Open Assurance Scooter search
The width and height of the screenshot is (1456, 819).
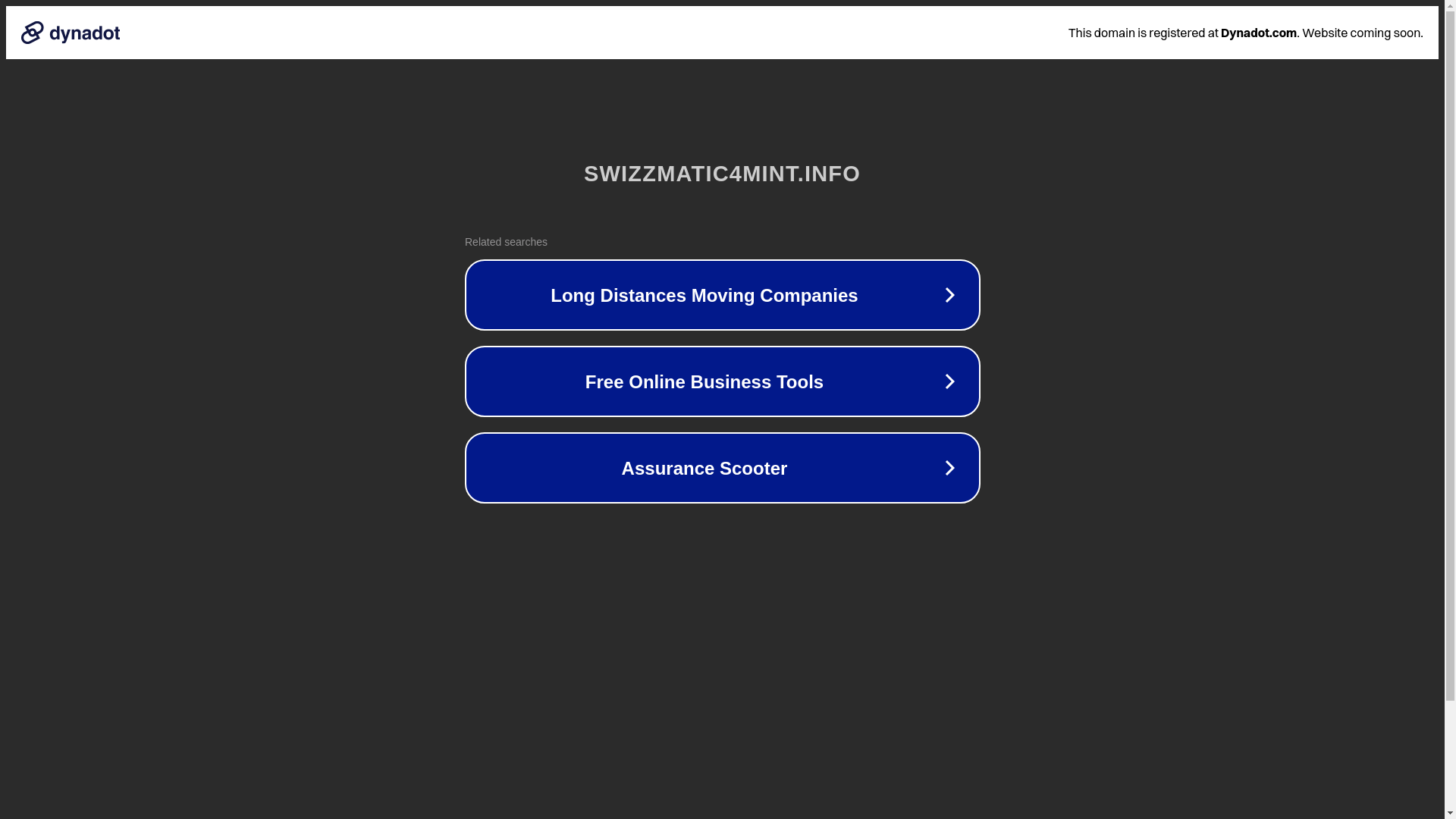tap(722, 468)
